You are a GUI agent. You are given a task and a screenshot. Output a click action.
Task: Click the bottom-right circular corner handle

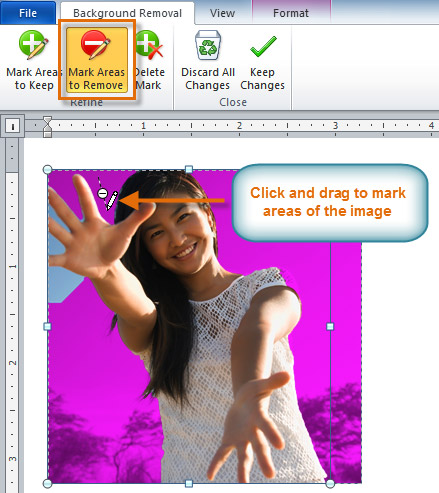pos(330,483)
